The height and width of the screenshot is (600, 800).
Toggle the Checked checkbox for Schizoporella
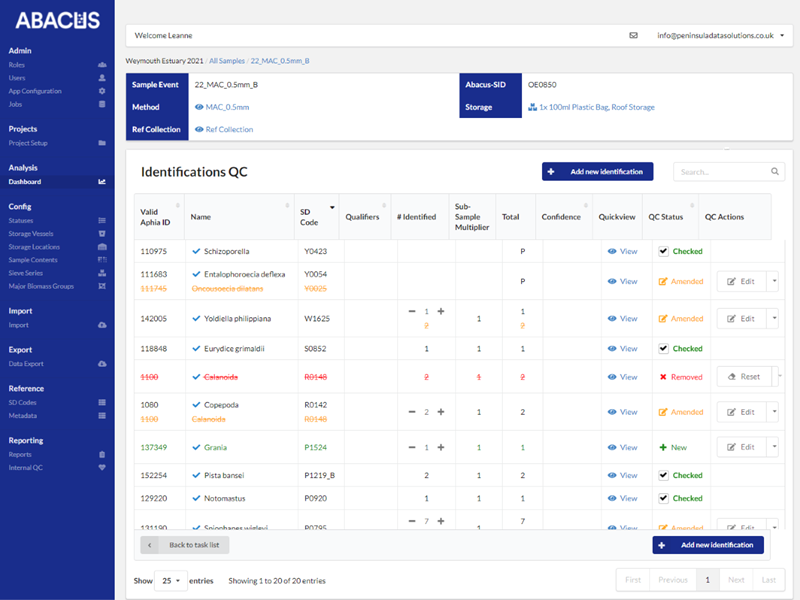[x=663, y=252]
